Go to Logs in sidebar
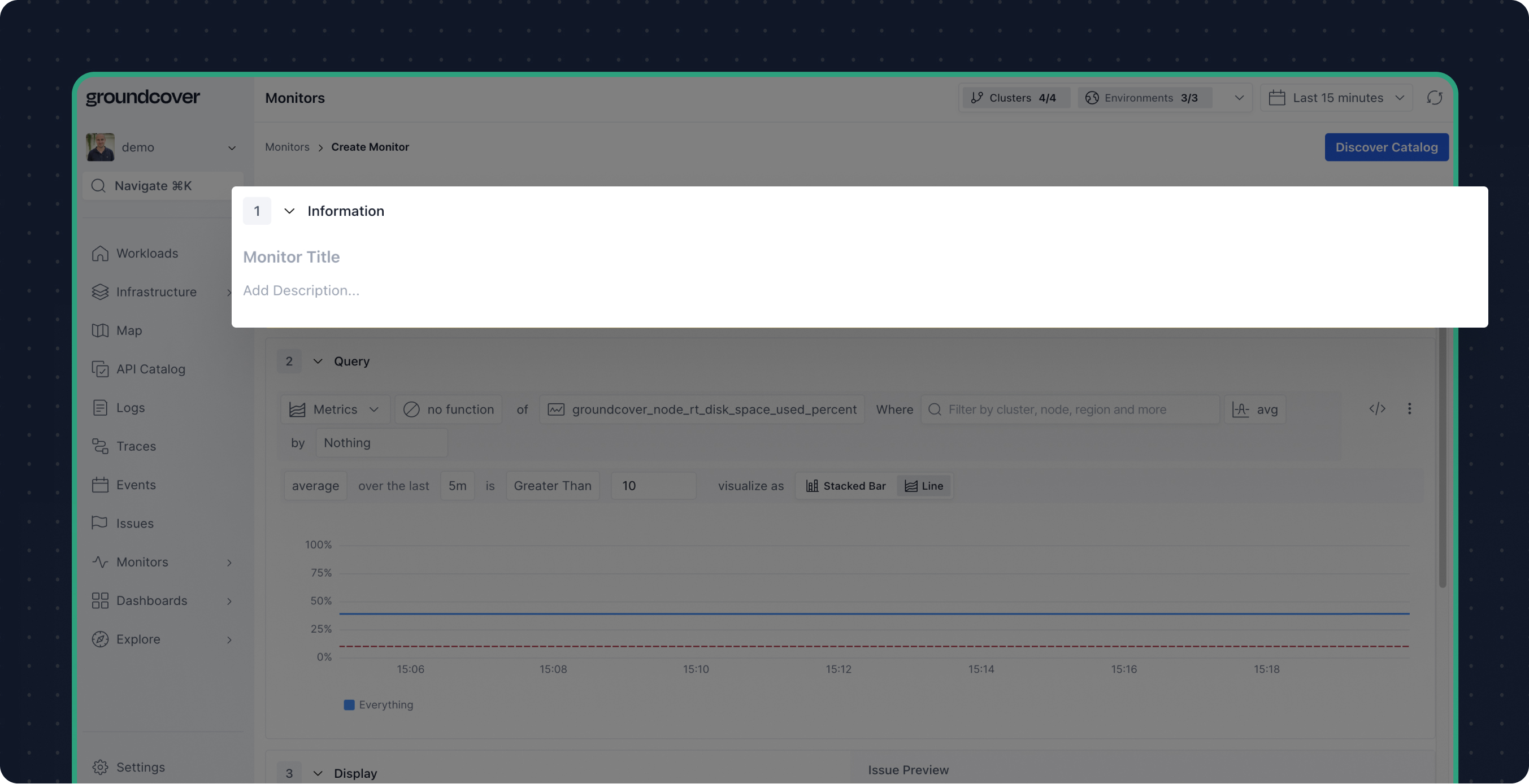Screen dimensions: 1529x784 click(x=130, y=408)
